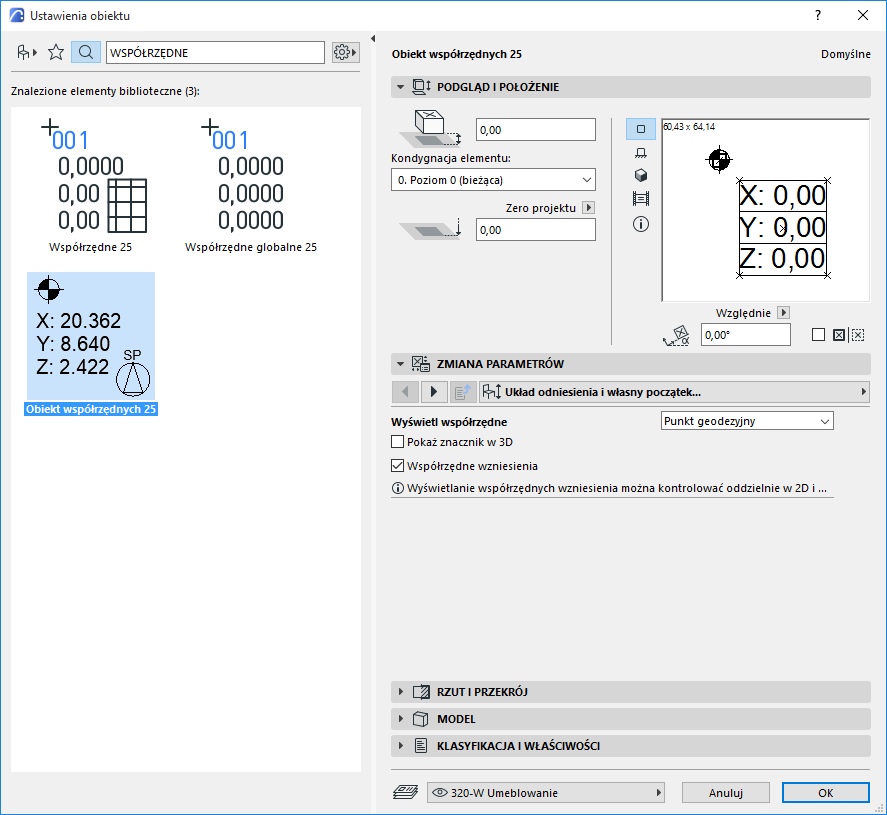Click the Domyślne label

tap(846, 54)
